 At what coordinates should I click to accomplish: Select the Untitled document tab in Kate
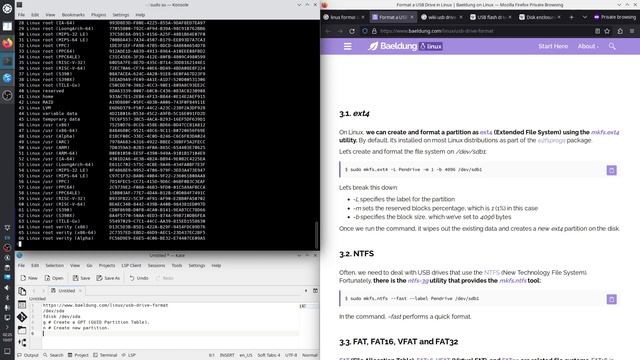[x=67, y=291]
